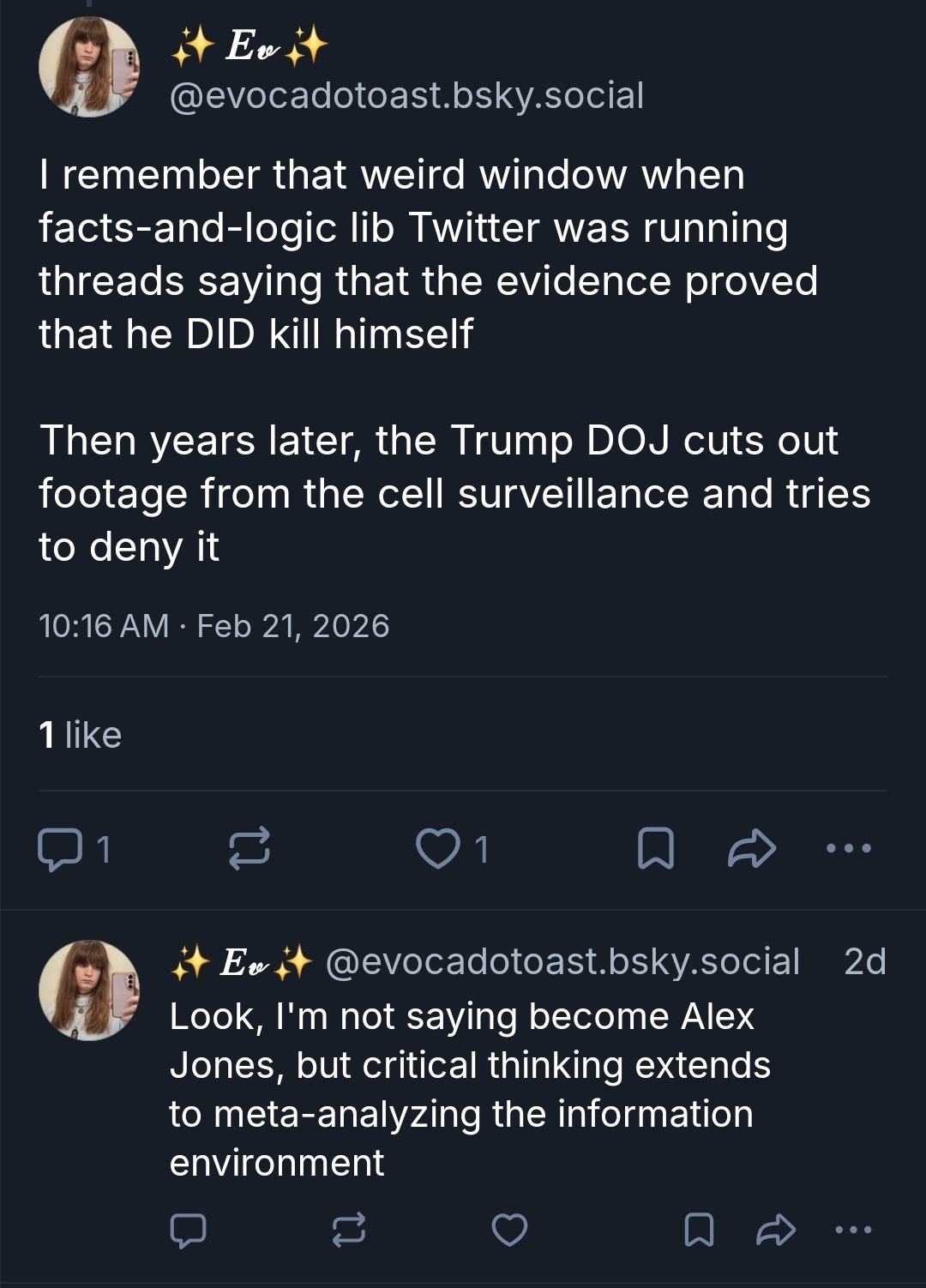Open more options on the follow-up post

854,1230
